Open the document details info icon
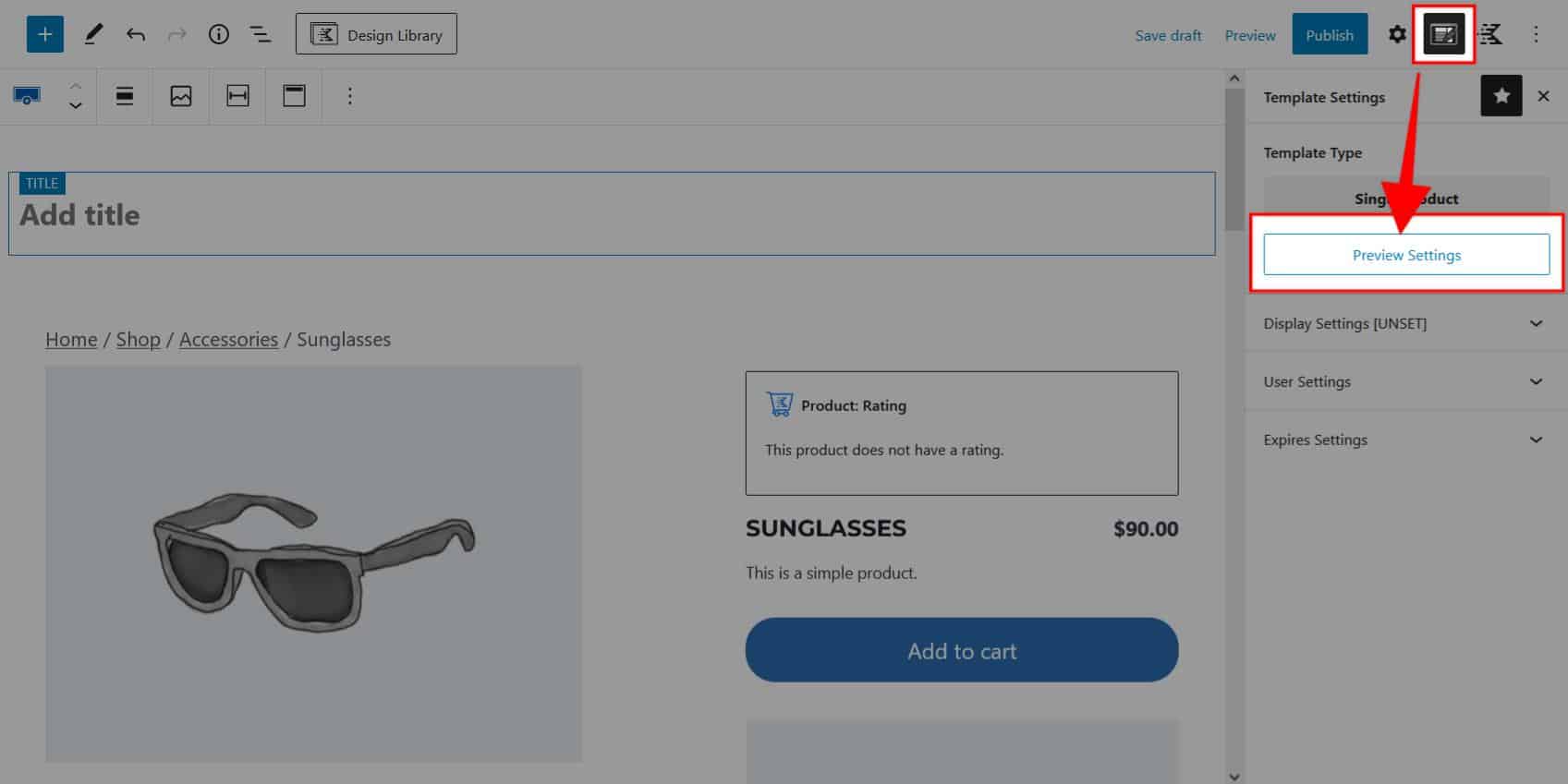1568x784 pixels. 219,35
